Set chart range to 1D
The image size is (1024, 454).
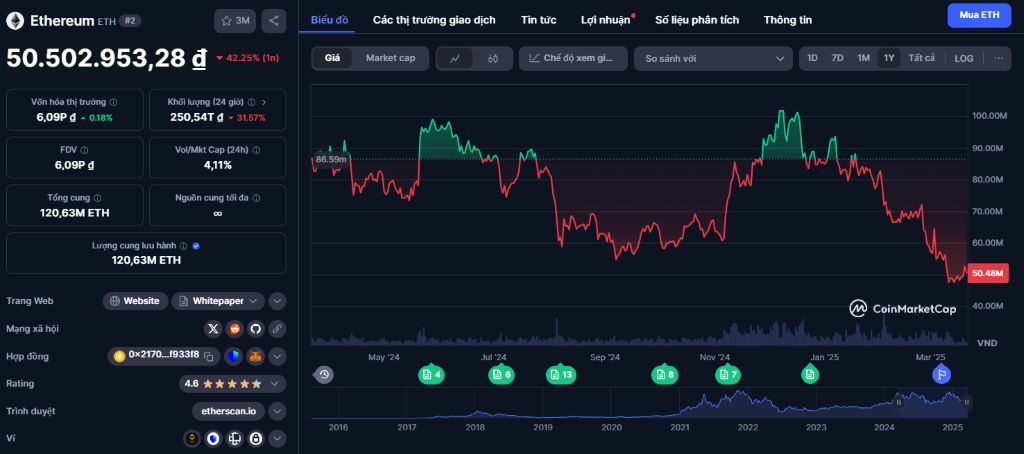[x=812, y=58]
